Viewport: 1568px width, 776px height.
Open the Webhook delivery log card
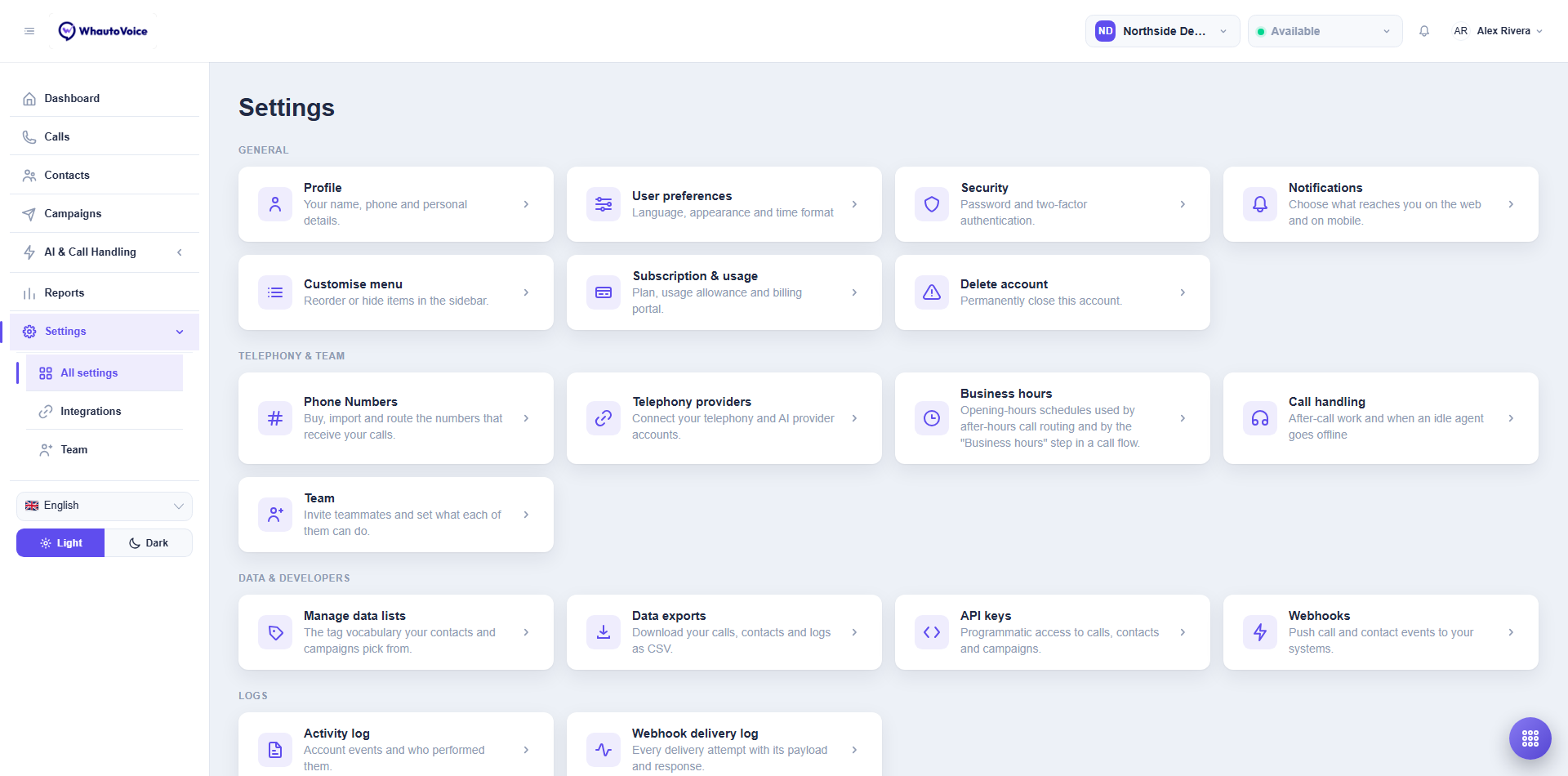pos(724,744)
